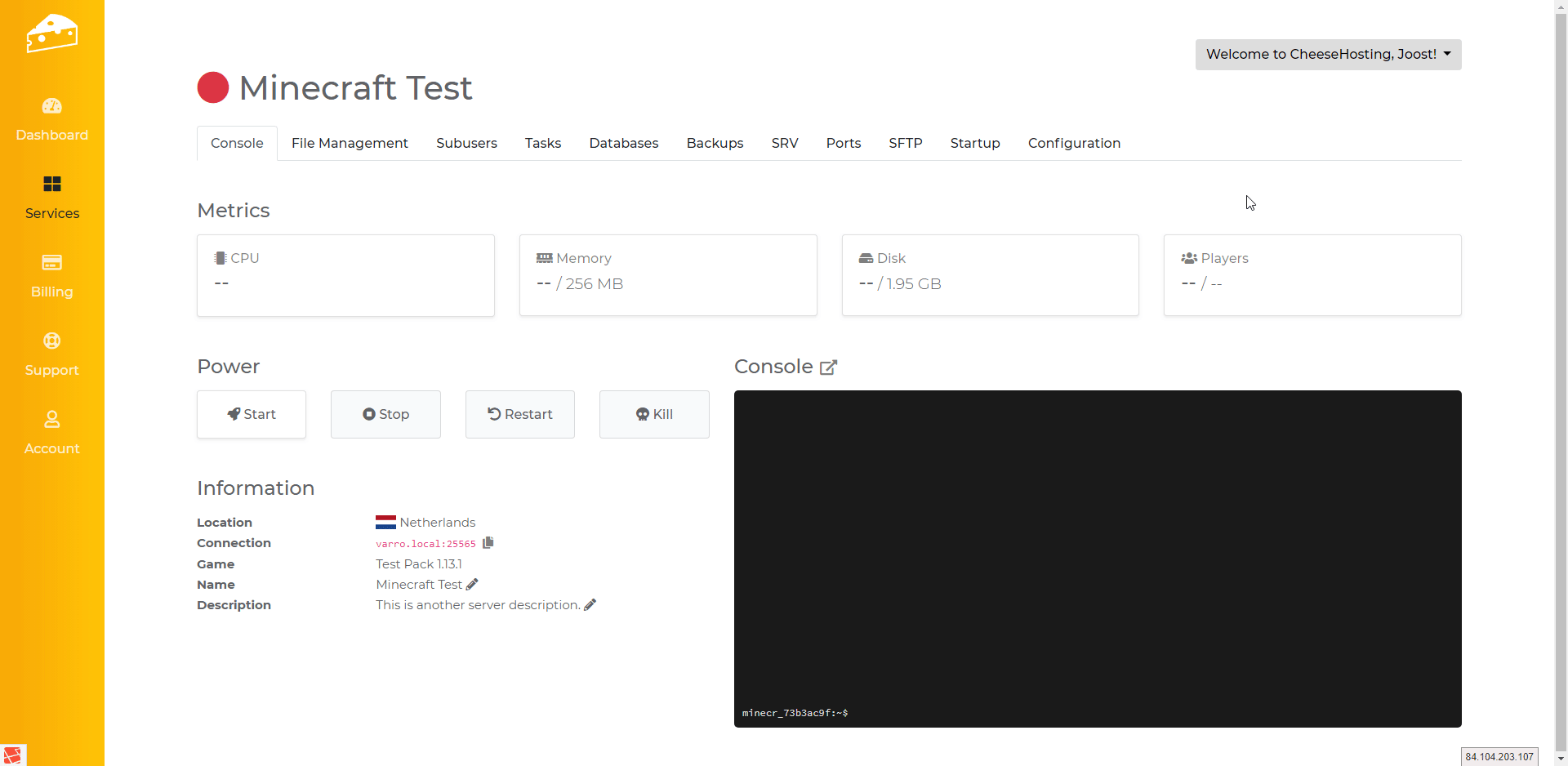Kill the server process
The width and height of the screenshot is (1568, 766).
654,414
